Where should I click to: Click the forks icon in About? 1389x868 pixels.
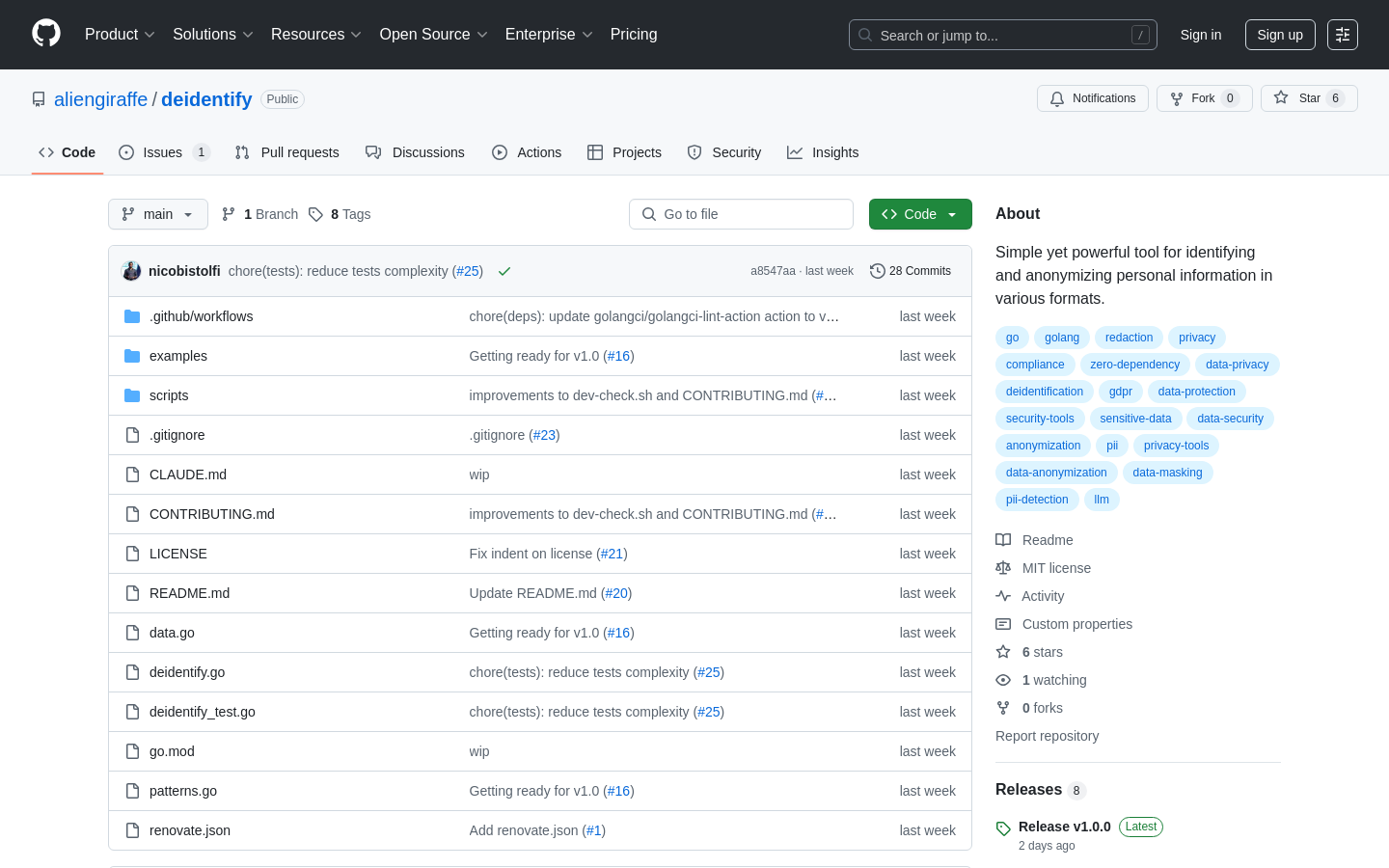coord(1003,708)
